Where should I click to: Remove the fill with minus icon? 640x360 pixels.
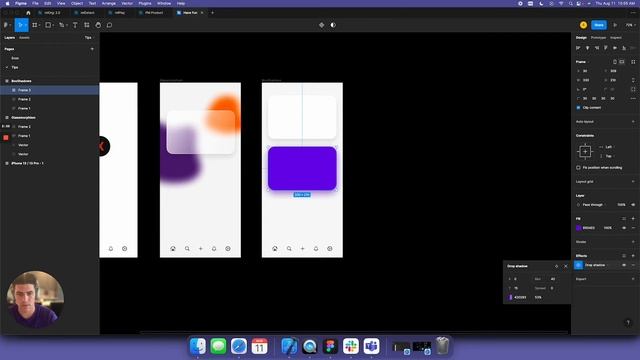click(633, 228)
